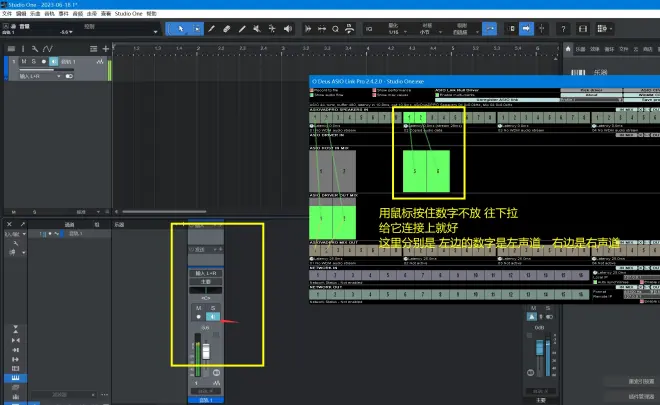This screenshot has height=405, width=660.
Task: Open the mixer input/output dropdown
Action: (15, 234)
